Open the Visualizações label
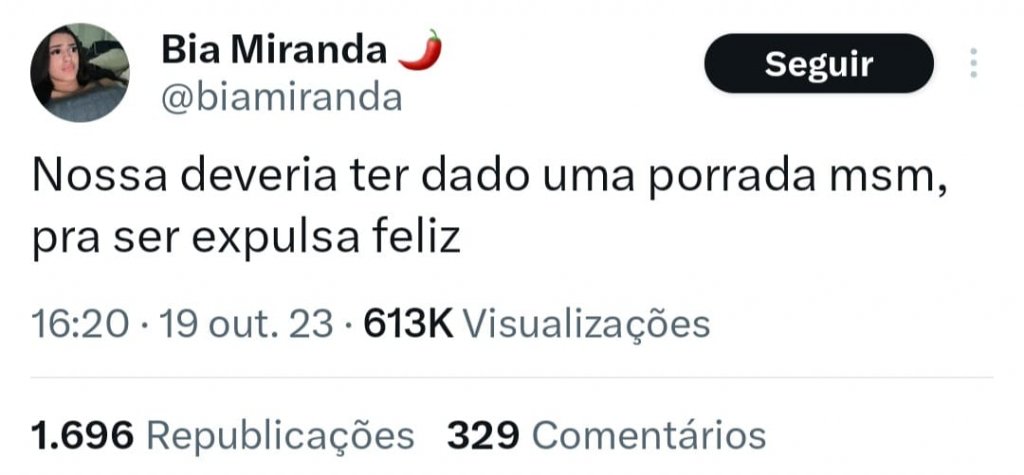The image size is (1024, 475). coord(586,324)
